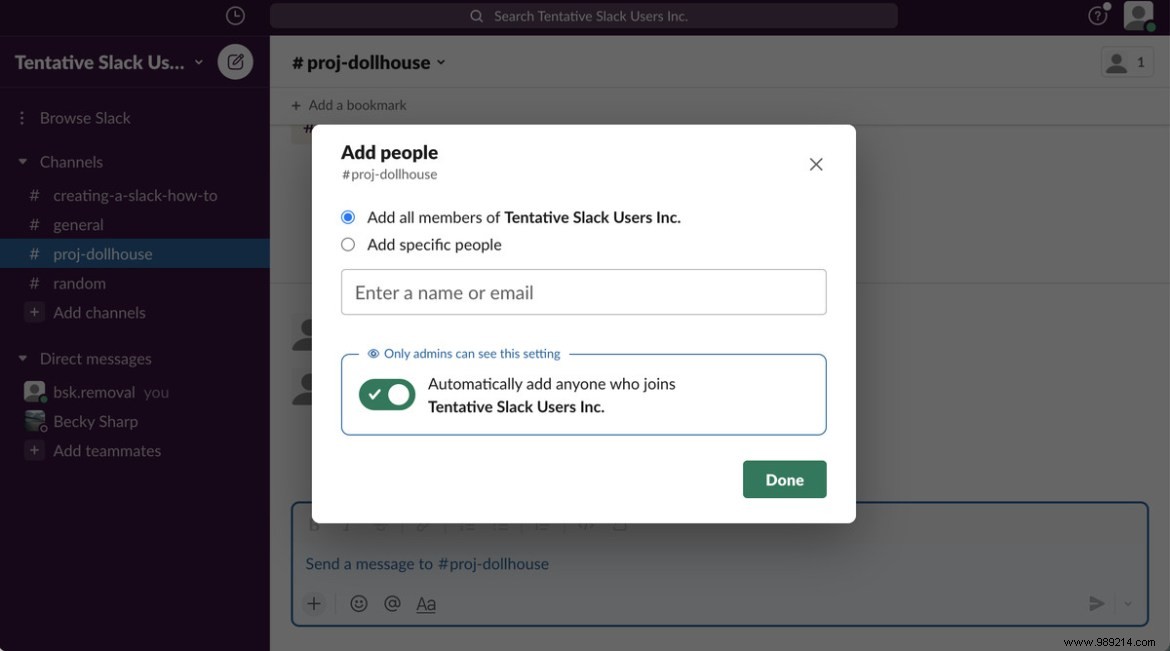Image resolution: width=1170 pixels, height=651 pixels.
Task: Click the mention (@) icon in composer
Action: tap(391, 603)
